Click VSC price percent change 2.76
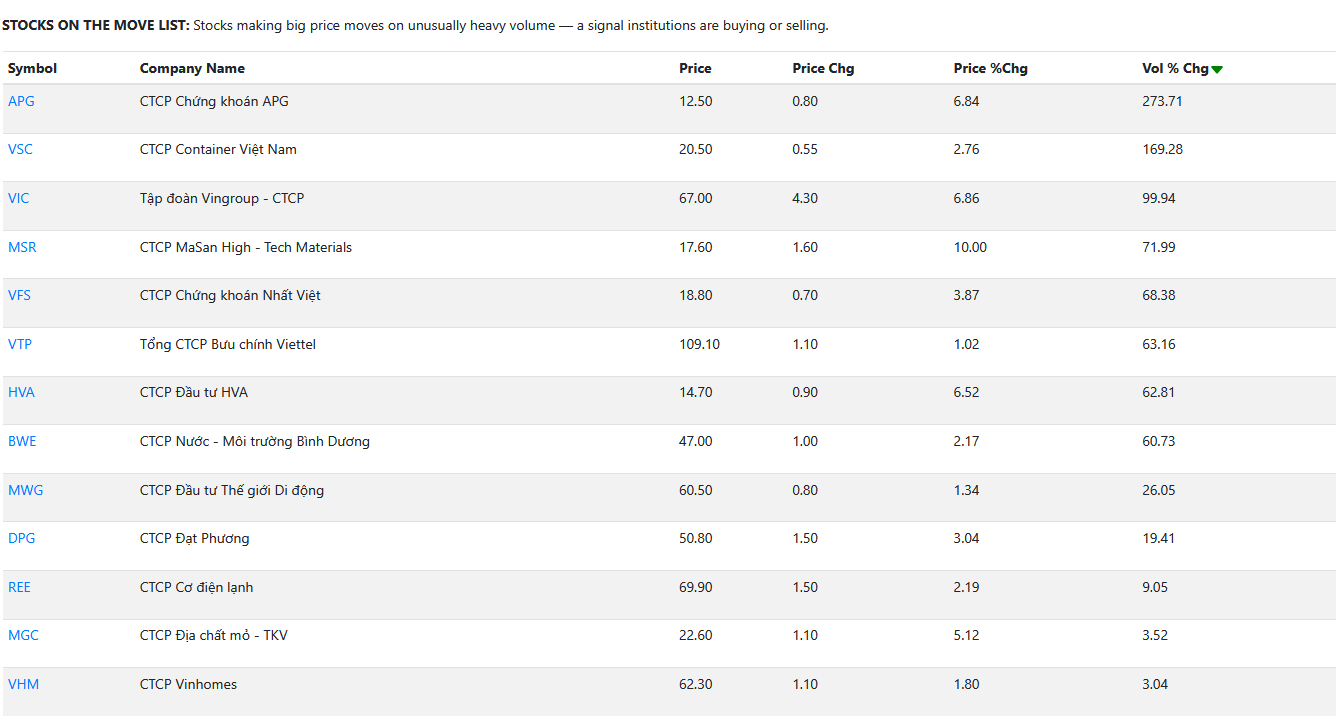This screenshot has width=1336, height=720. [966, 149]
